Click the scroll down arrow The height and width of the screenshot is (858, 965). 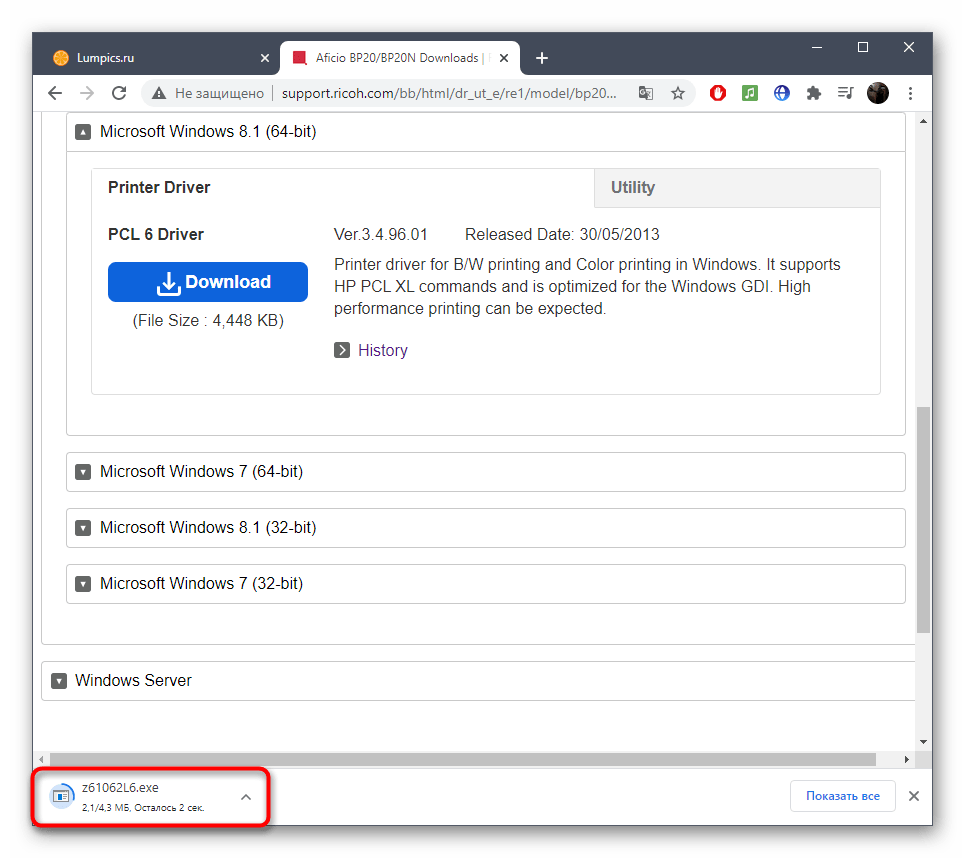923,742
